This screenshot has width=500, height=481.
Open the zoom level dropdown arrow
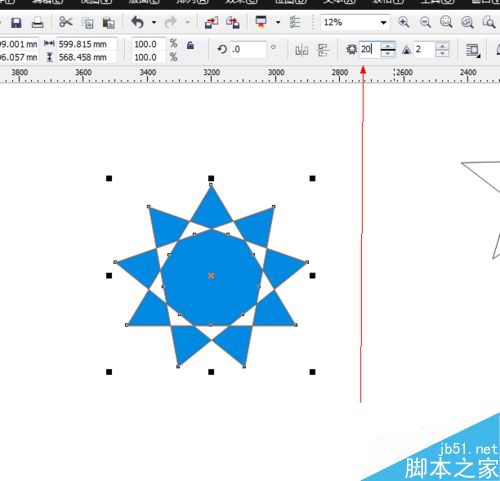tap(383, 23)
